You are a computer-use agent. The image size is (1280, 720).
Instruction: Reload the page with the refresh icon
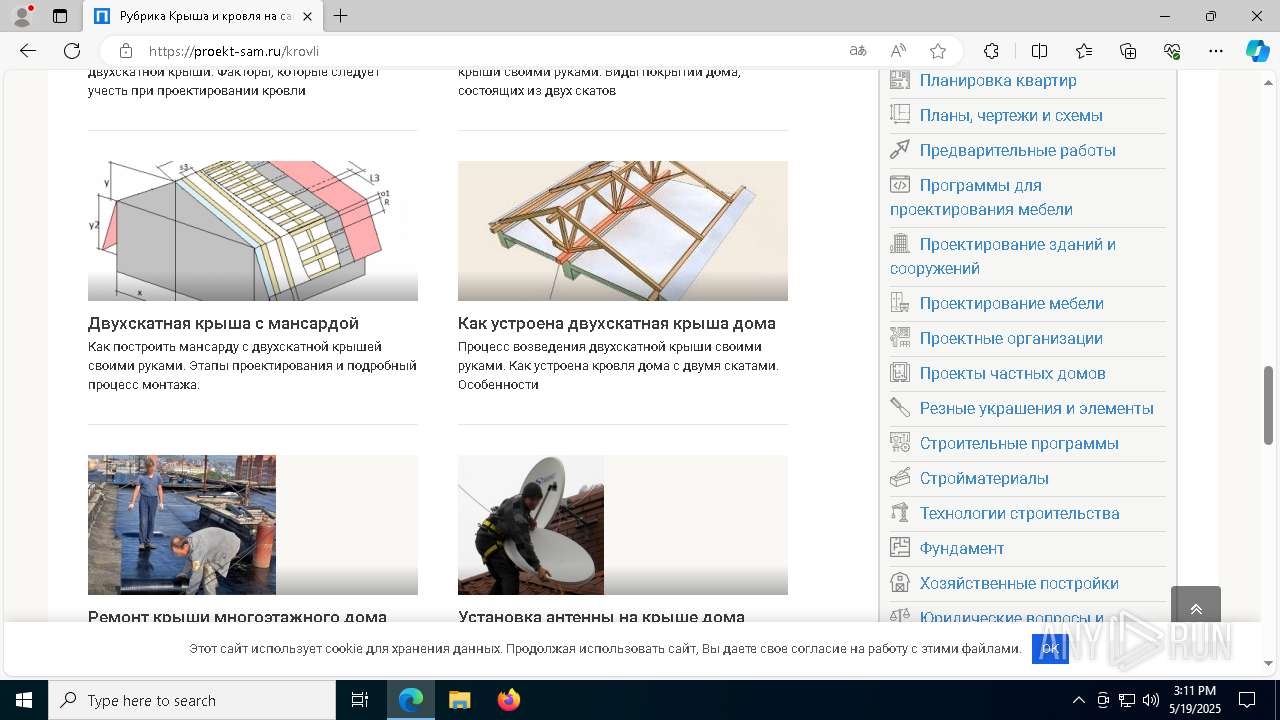72,51
